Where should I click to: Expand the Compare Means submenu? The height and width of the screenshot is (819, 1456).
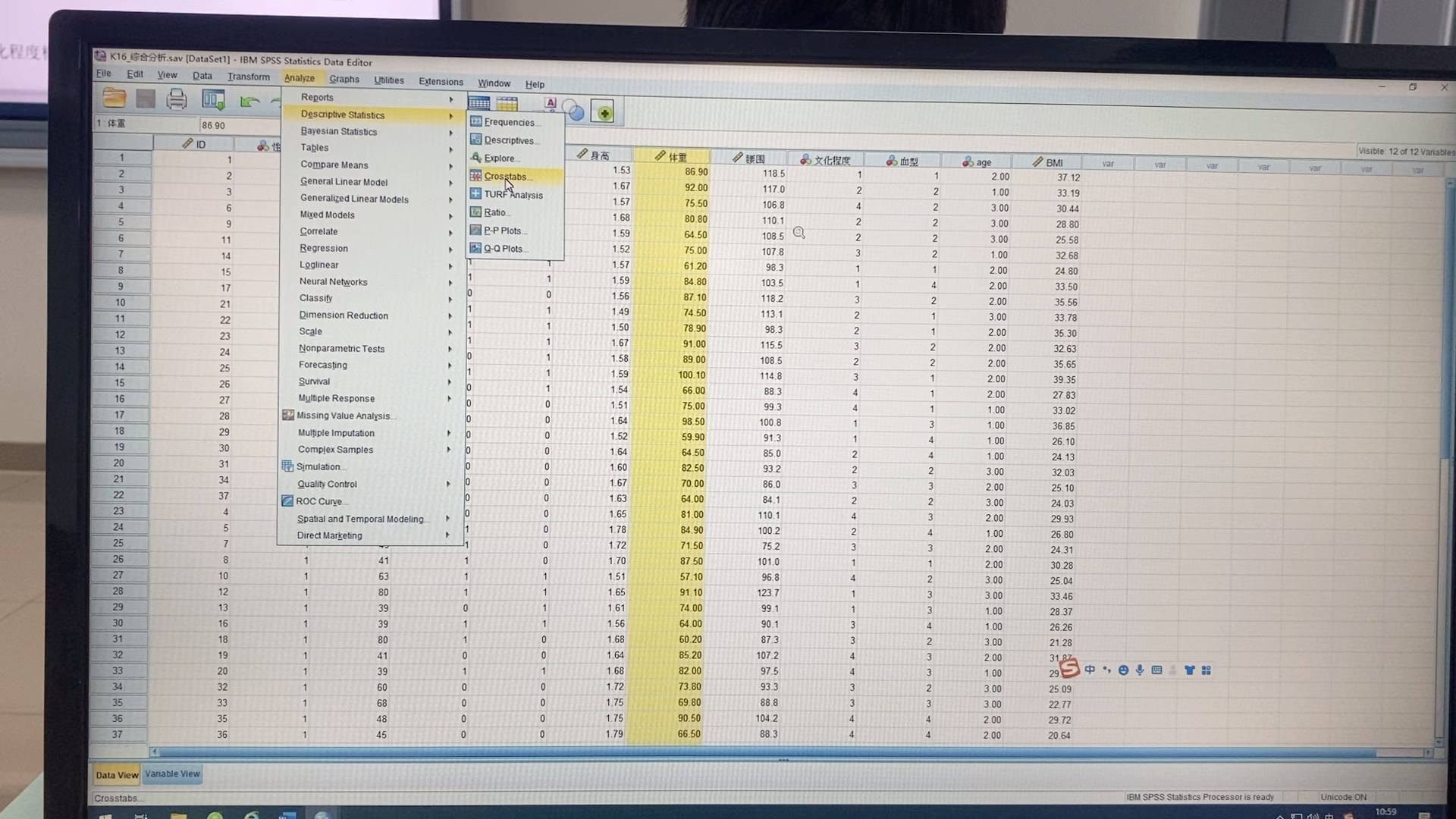coord(334,165)
